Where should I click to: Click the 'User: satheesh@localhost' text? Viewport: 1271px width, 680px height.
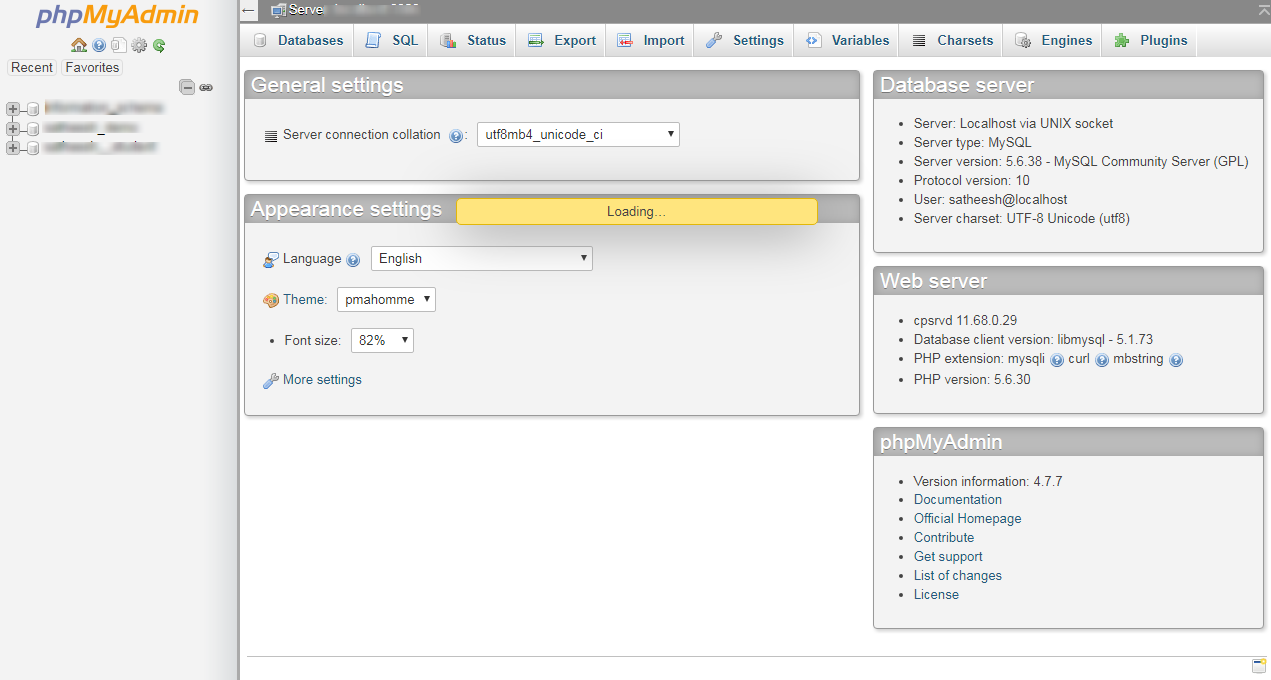pos(990,200)
